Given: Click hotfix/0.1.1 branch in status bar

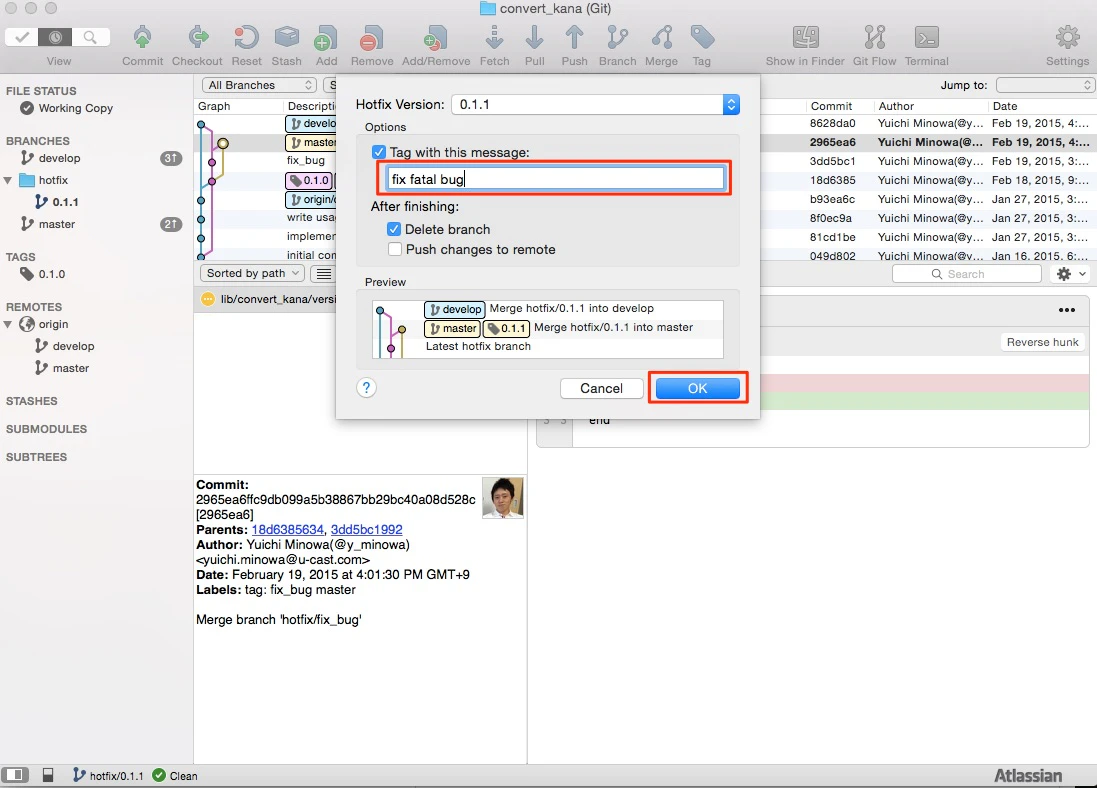Looking at the screenshot, I should [x=108, y=775].
